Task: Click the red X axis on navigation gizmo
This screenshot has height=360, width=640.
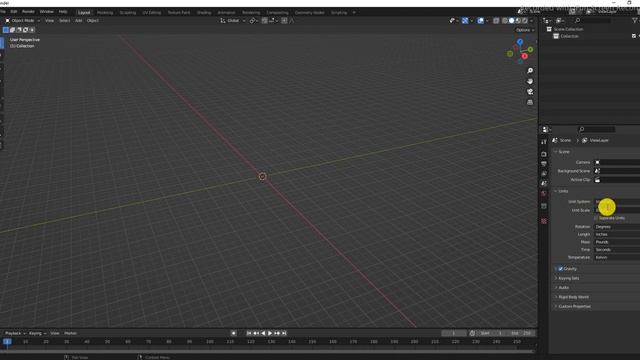Action: point(524,56)
